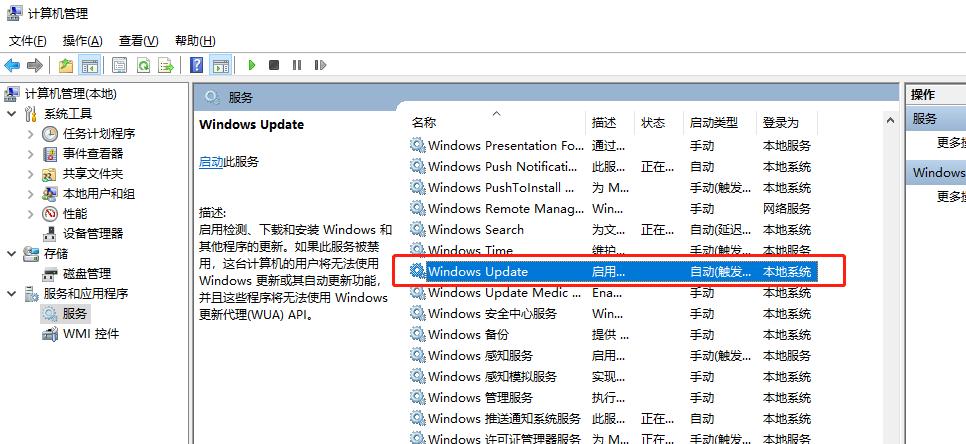Select the Windows PushToInstall service row
966x444 pixels.
coord(614,188)
